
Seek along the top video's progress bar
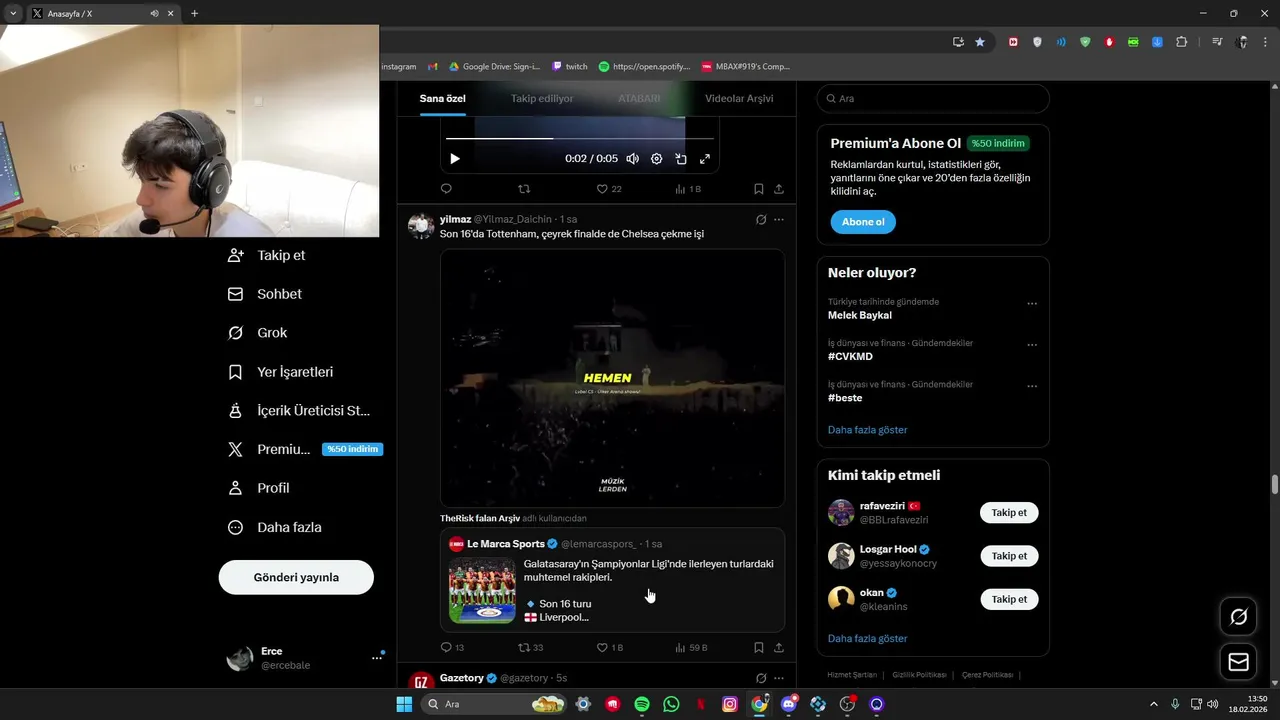coord(580,138)
